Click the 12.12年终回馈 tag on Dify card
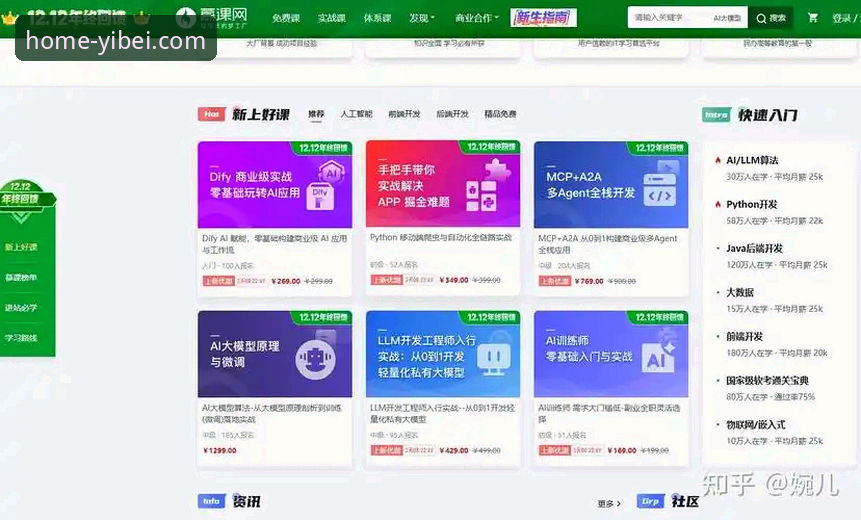 tap(323, 148)
